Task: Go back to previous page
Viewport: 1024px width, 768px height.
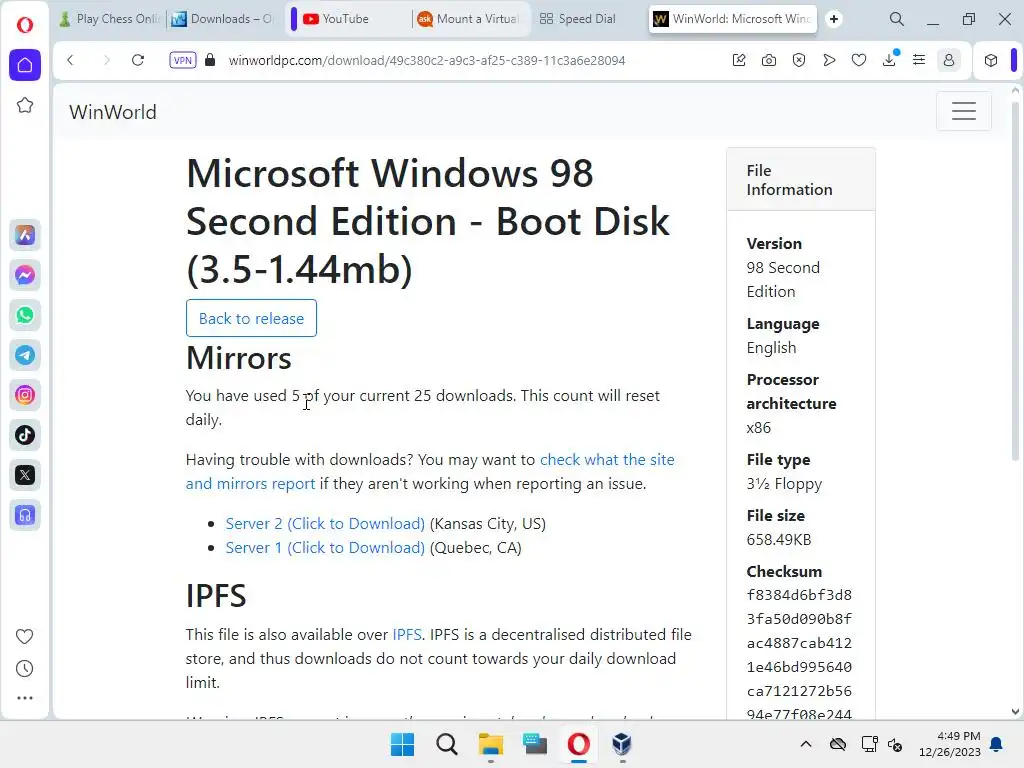Action: 71,60
